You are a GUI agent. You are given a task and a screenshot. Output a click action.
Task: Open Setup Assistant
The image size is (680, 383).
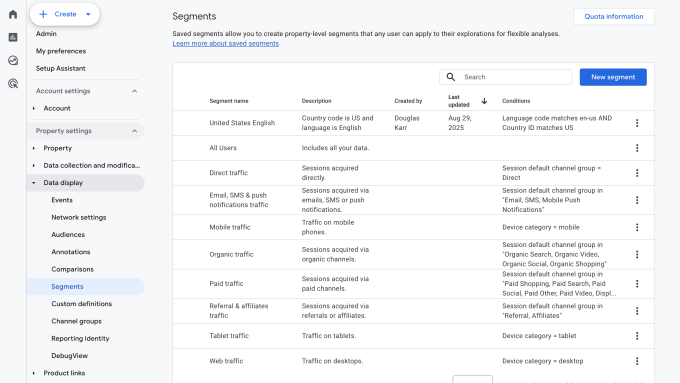point(60,69)
